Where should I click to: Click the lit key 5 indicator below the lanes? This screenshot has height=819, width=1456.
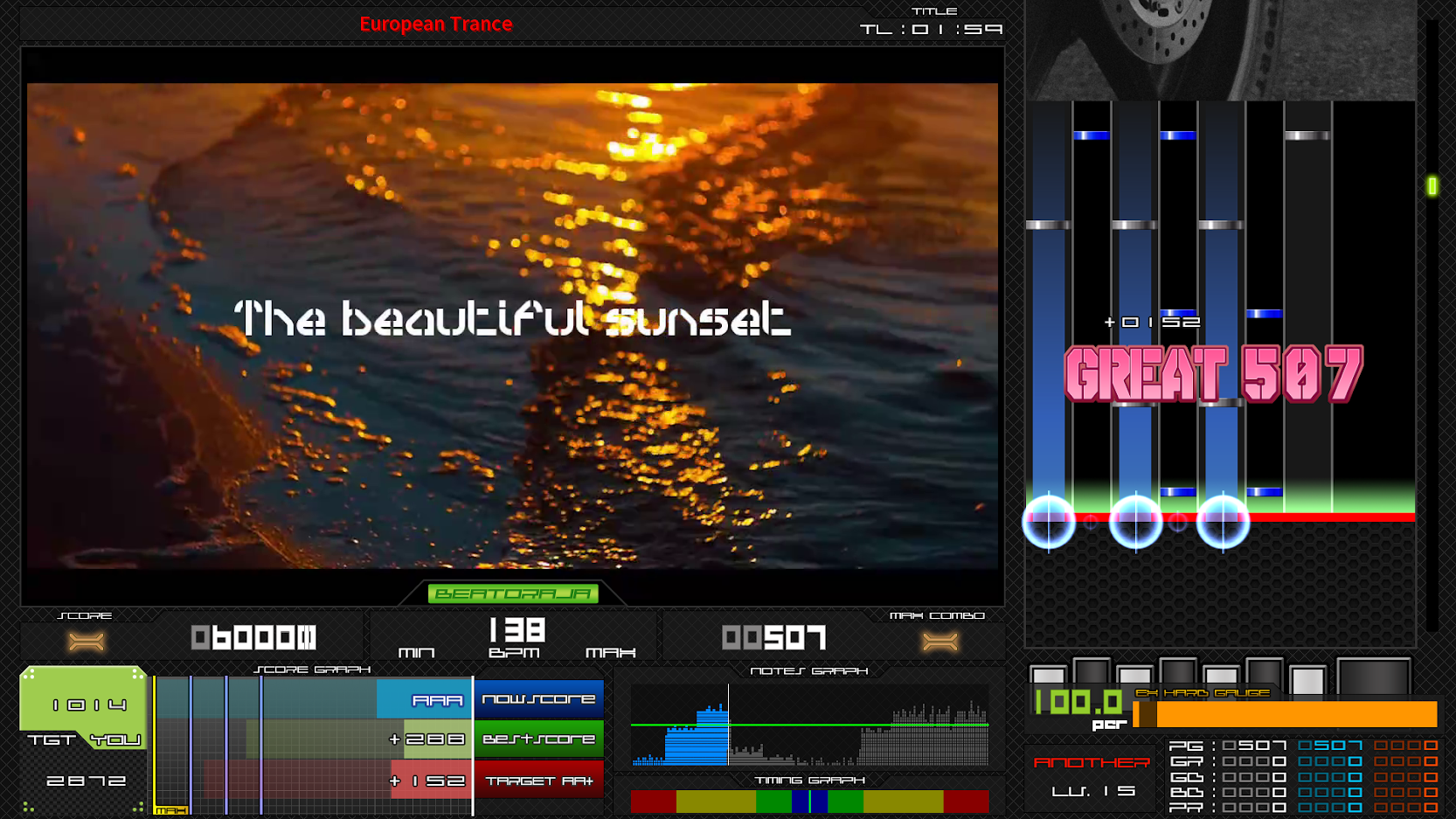[1221, 675]
